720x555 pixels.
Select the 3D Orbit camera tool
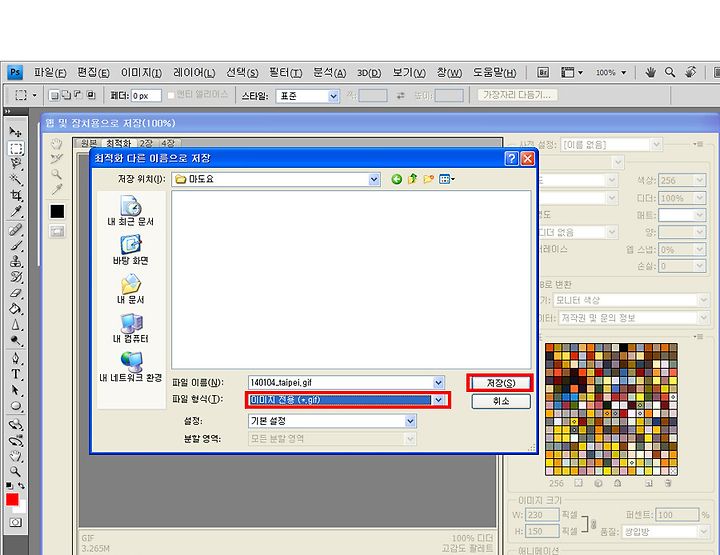point(16,441)
